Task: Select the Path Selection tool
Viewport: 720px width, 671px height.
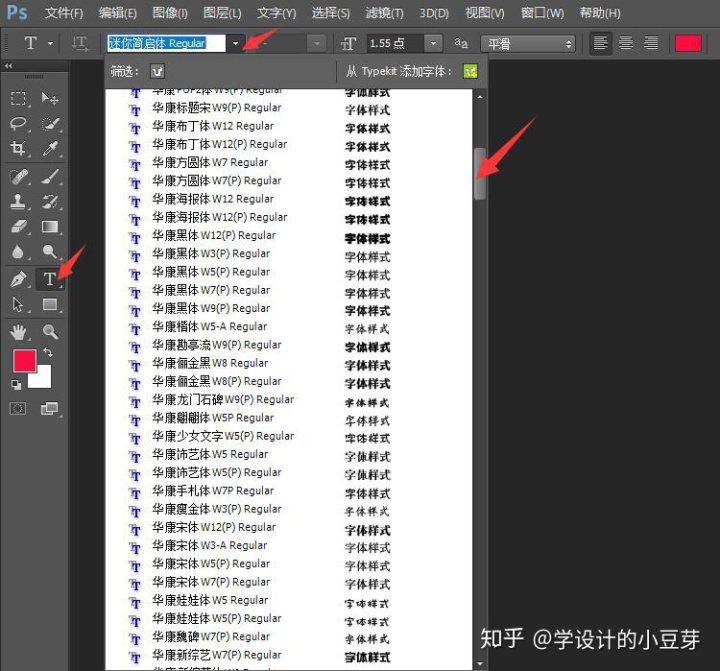Action: 18,304
